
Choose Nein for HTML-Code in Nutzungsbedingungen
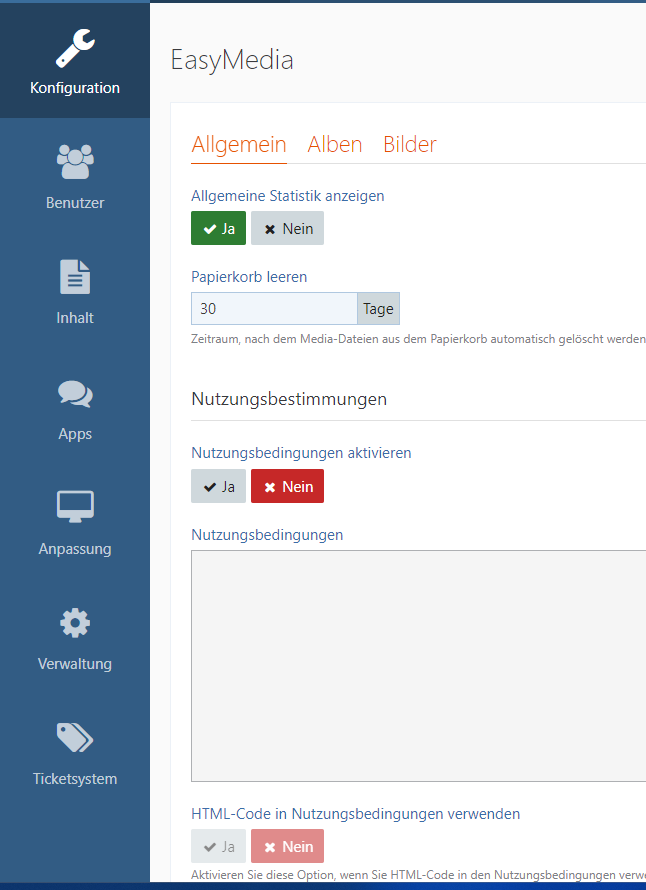(x=288, y=847)
